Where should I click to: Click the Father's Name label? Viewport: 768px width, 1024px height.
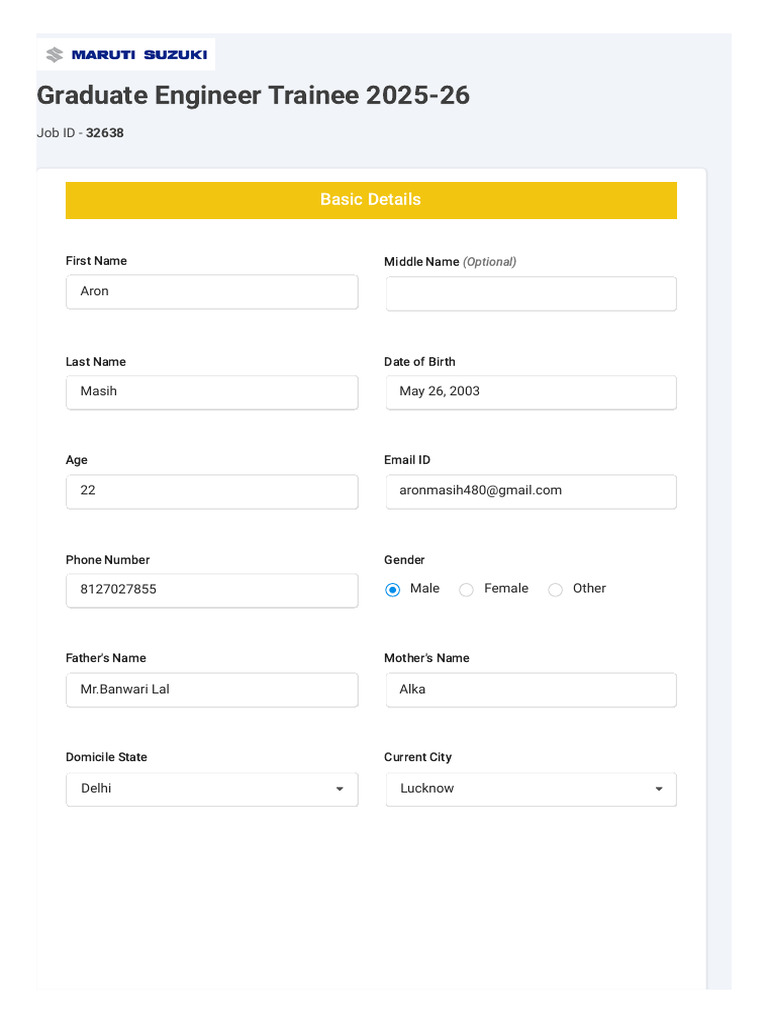point(106,658)
